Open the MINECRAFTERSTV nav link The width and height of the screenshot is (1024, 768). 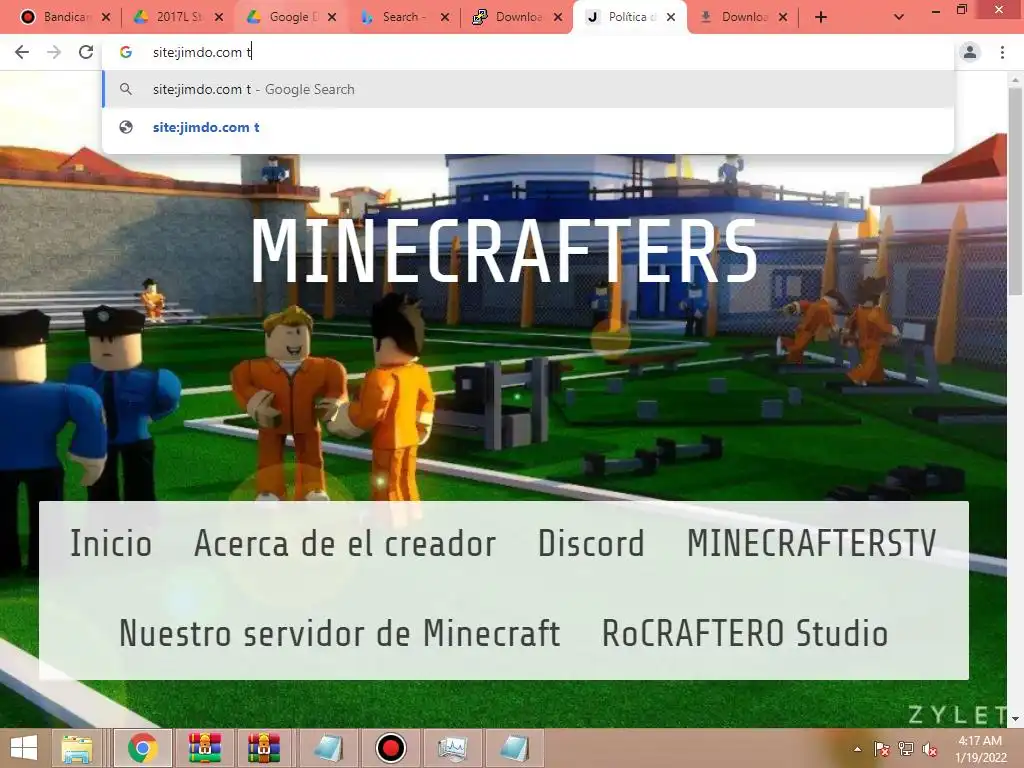click(x=812, y=543)
